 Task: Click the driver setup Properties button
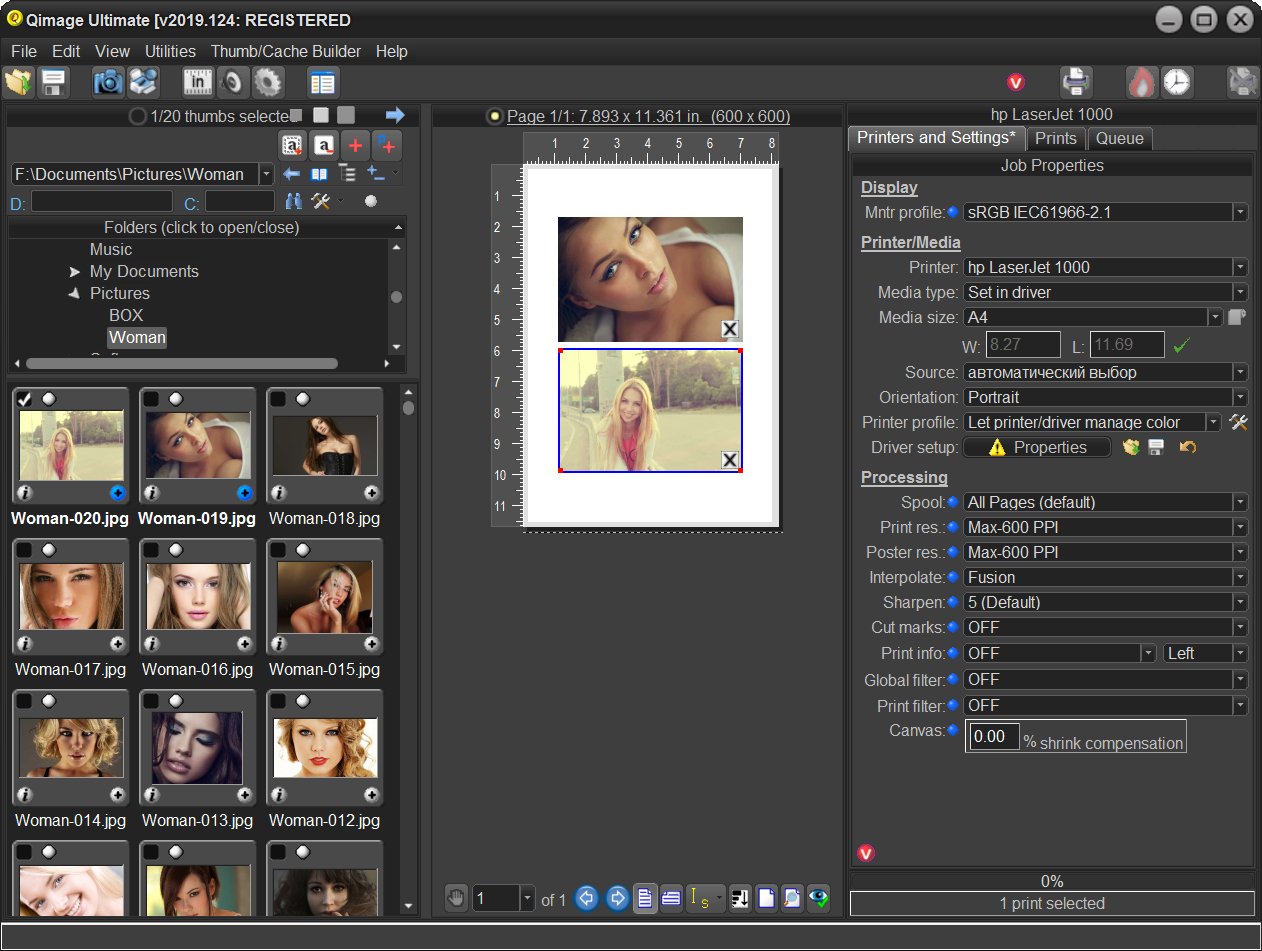pos(1036,448)
